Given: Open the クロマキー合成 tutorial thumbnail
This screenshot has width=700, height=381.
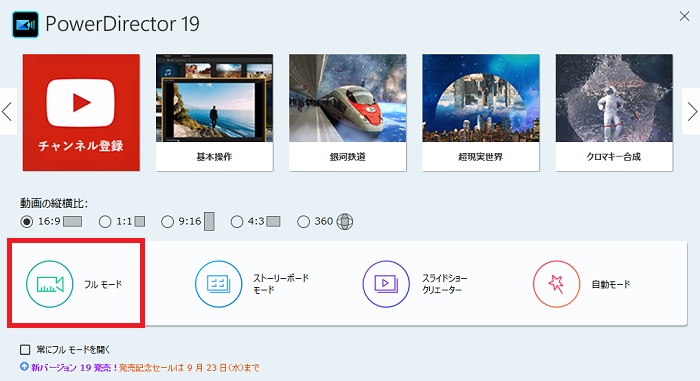Looking at the screenshot, I should pos(614,113).
